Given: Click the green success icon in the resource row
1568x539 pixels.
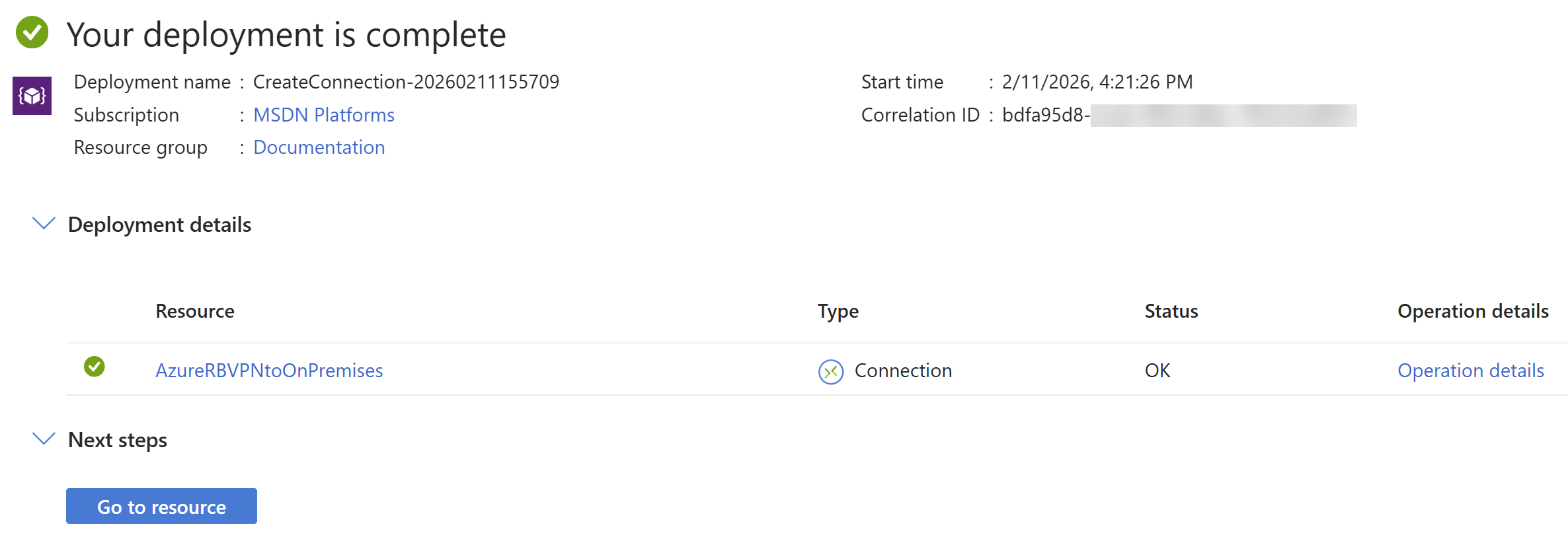Looking at the screenshot, I should coord(95,367).
